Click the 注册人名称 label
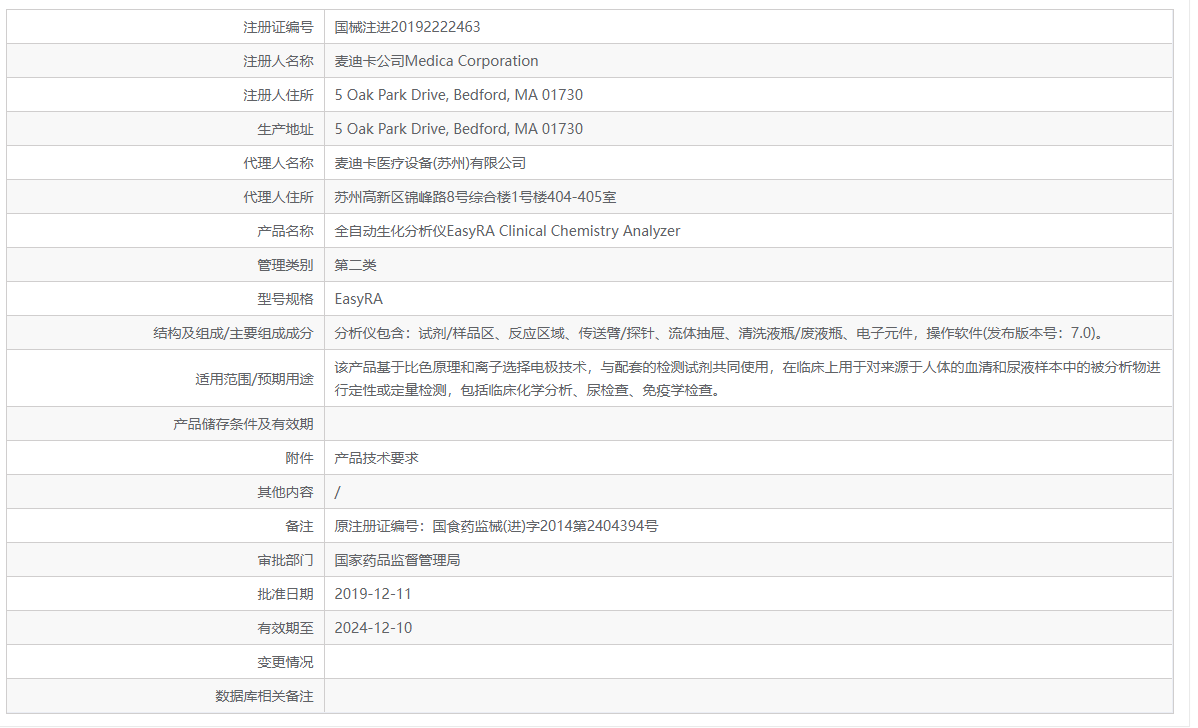 278,61
